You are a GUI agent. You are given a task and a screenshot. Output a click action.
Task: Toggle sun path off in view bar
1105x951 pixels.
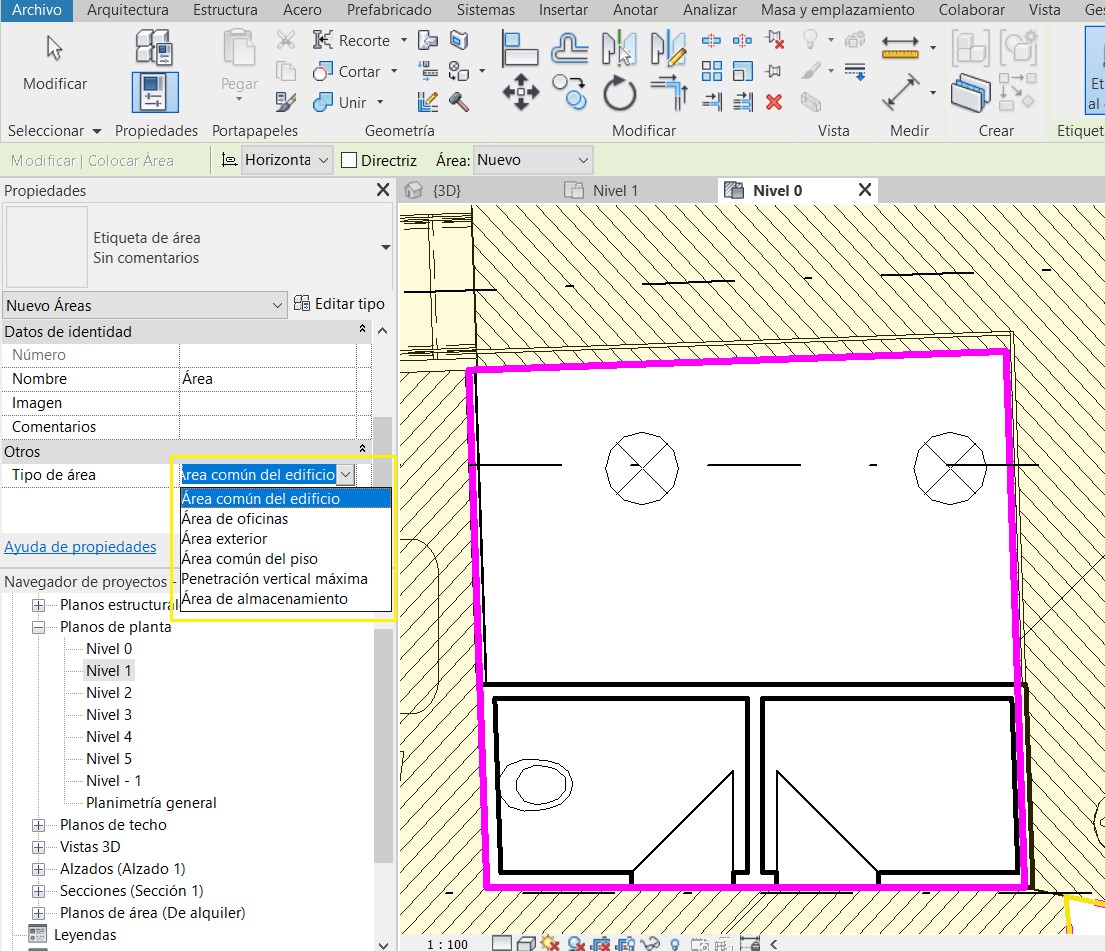click(x=549, y=943)
